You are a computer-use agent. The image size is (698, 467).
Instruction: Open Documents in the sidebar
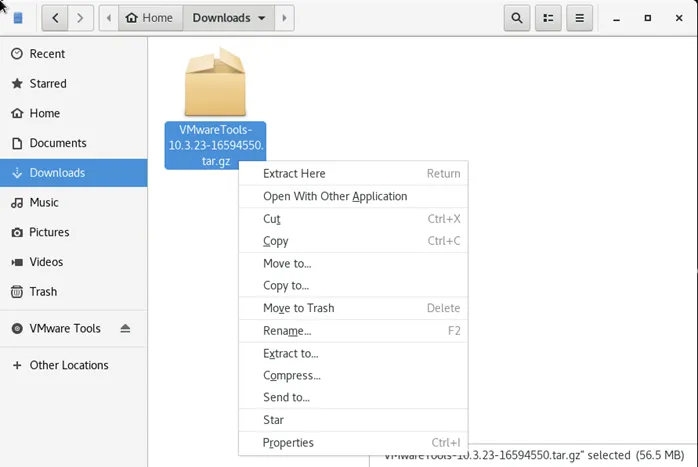73,143
